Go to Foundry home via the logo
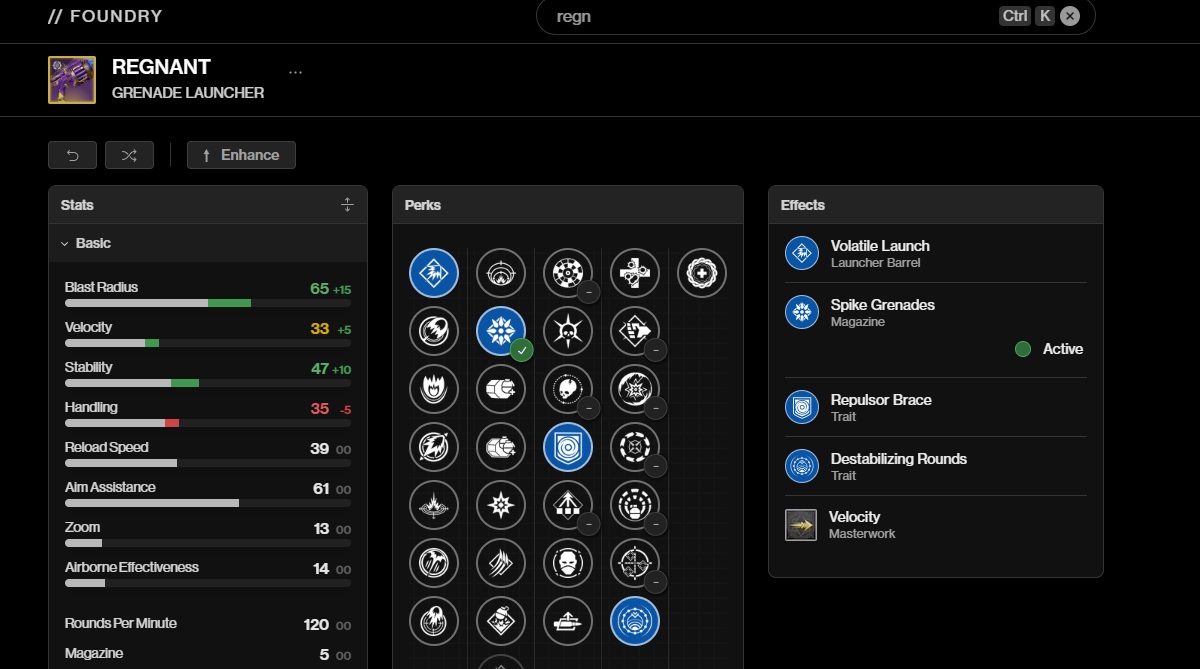 point(105,16)
